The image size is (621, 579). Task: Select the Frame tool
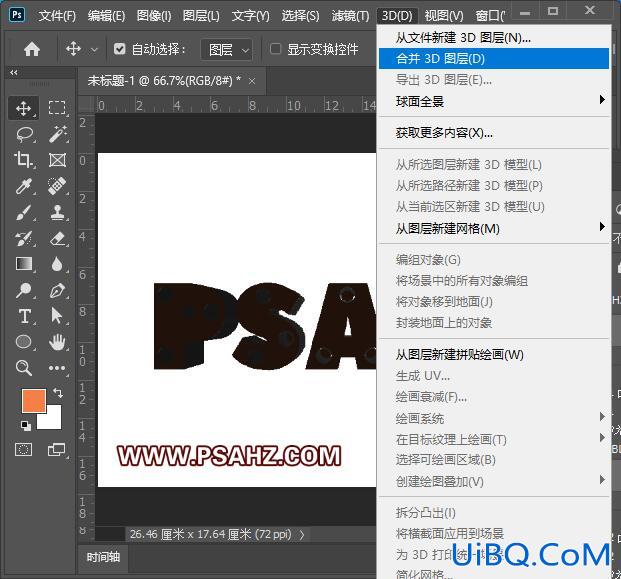pos(57,160)
